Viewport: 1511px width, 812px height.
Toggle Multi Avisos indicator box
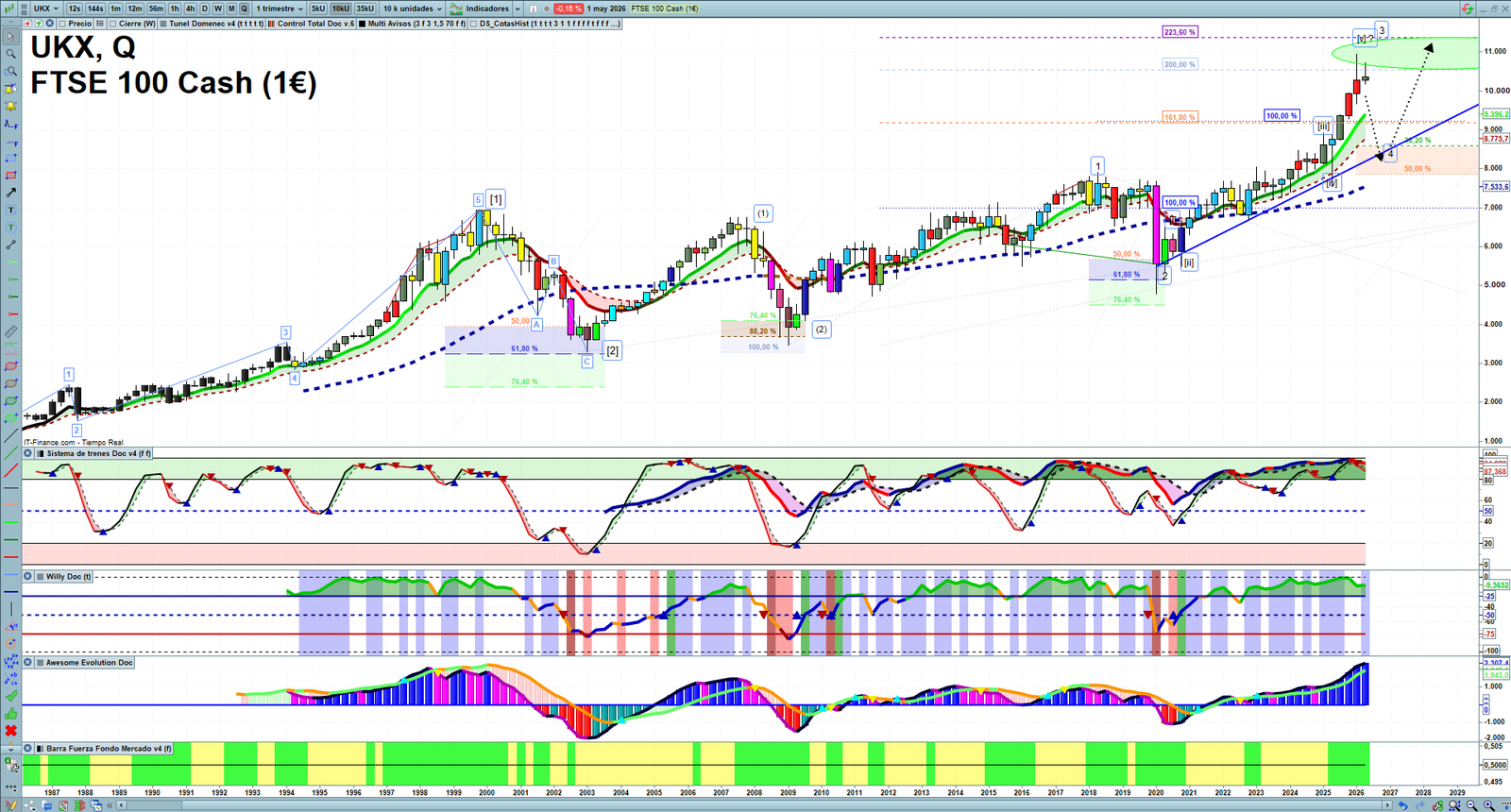[x=363, y=24]
